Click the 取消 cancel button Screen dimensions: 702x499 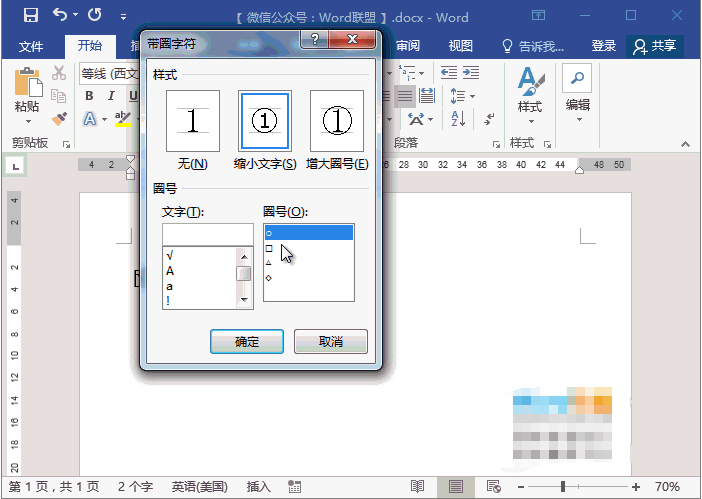point(331,342)
